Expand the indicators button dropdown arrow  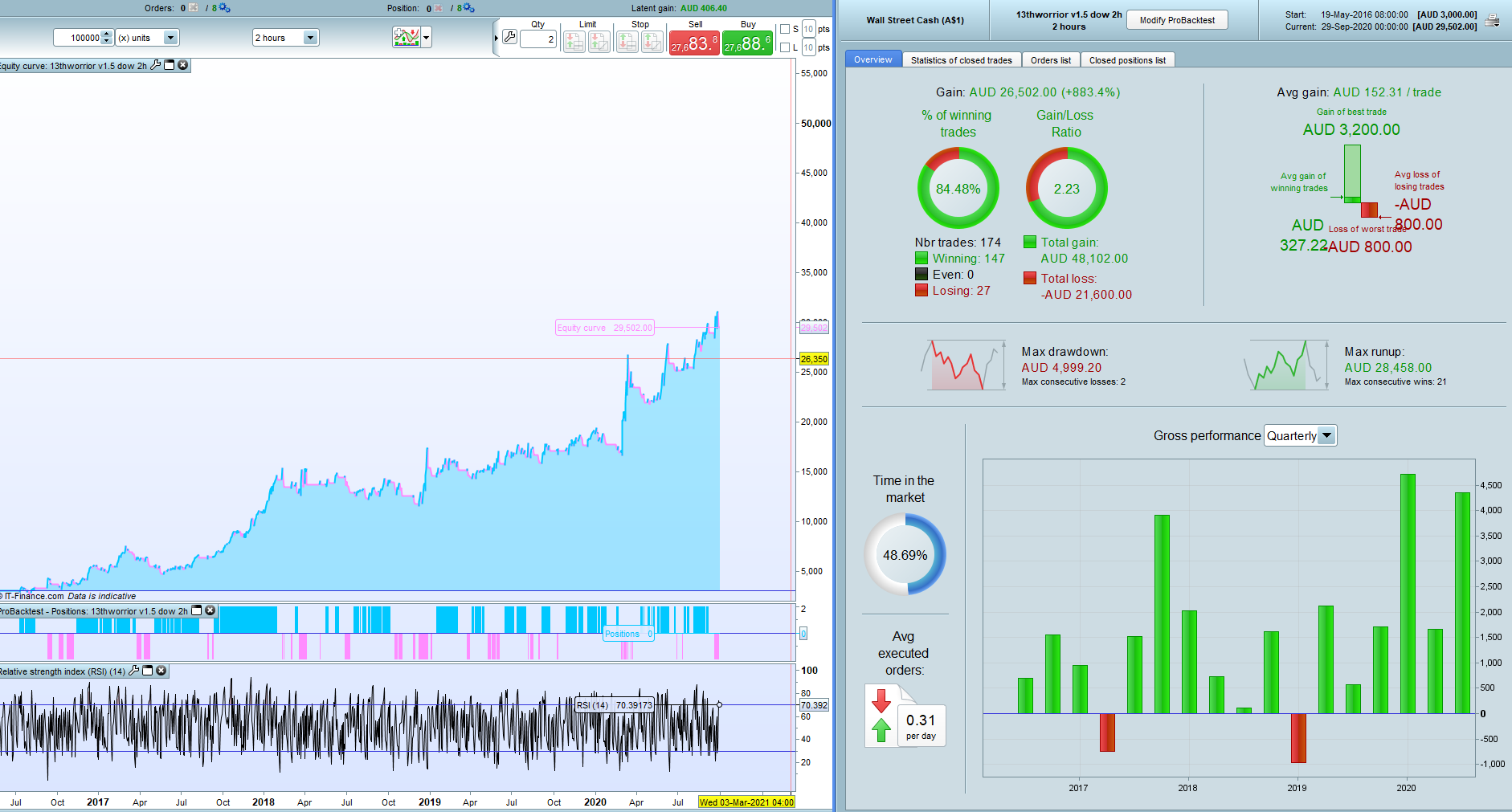coord(427,37)
